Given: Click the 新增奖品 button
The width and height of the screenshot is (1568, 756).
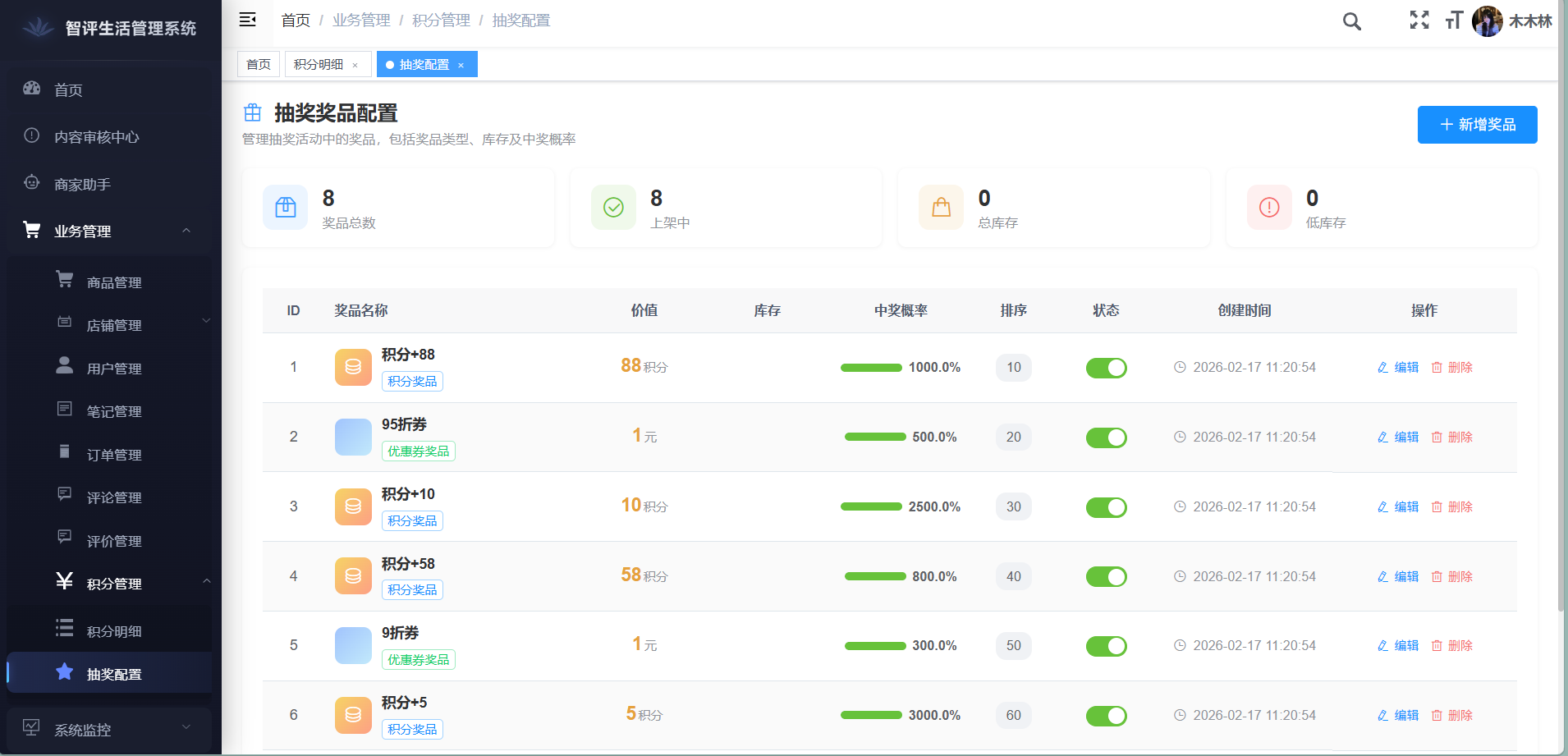Looking at the screenshot, I should pos(1477,125).
